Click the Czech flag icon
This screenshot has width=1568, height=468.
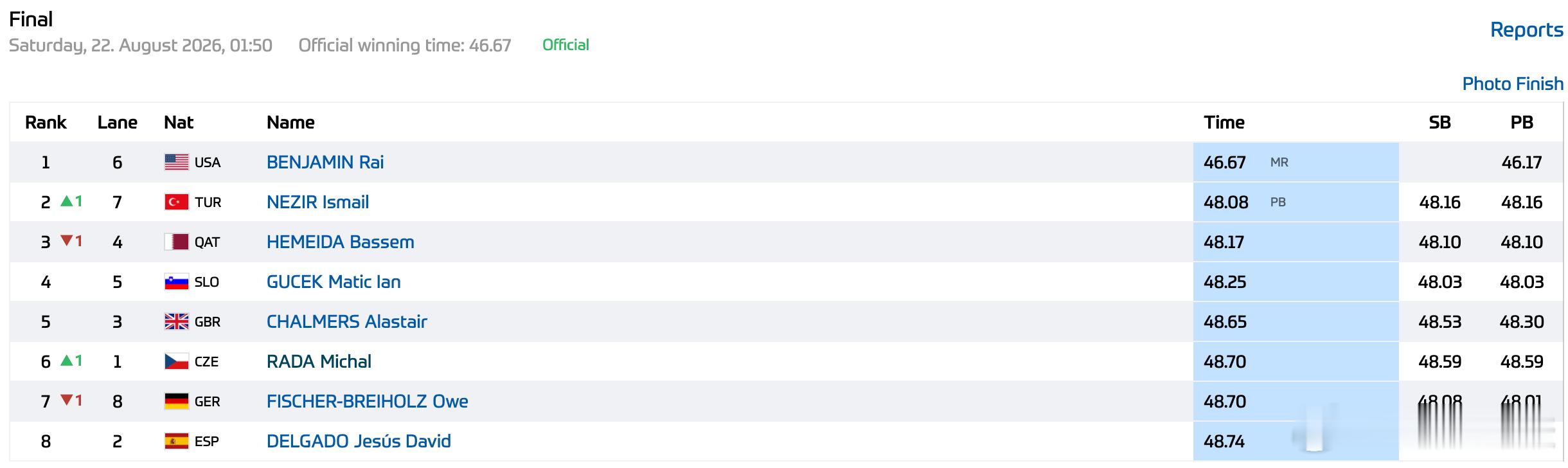coord(176,361)
